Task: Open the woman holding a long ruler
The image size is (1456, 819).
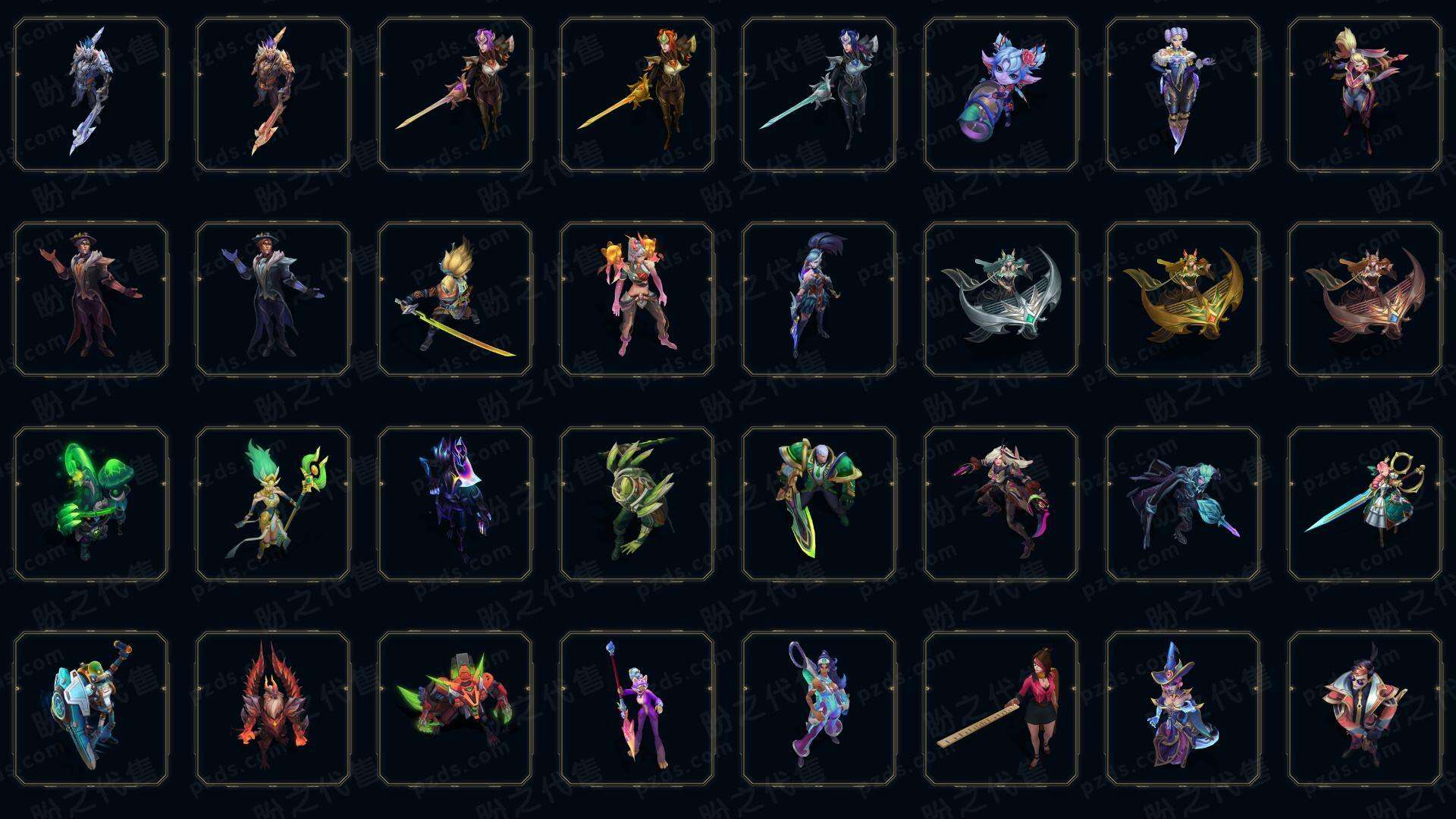Action: pyautogui.click(x=1001, y=709)
